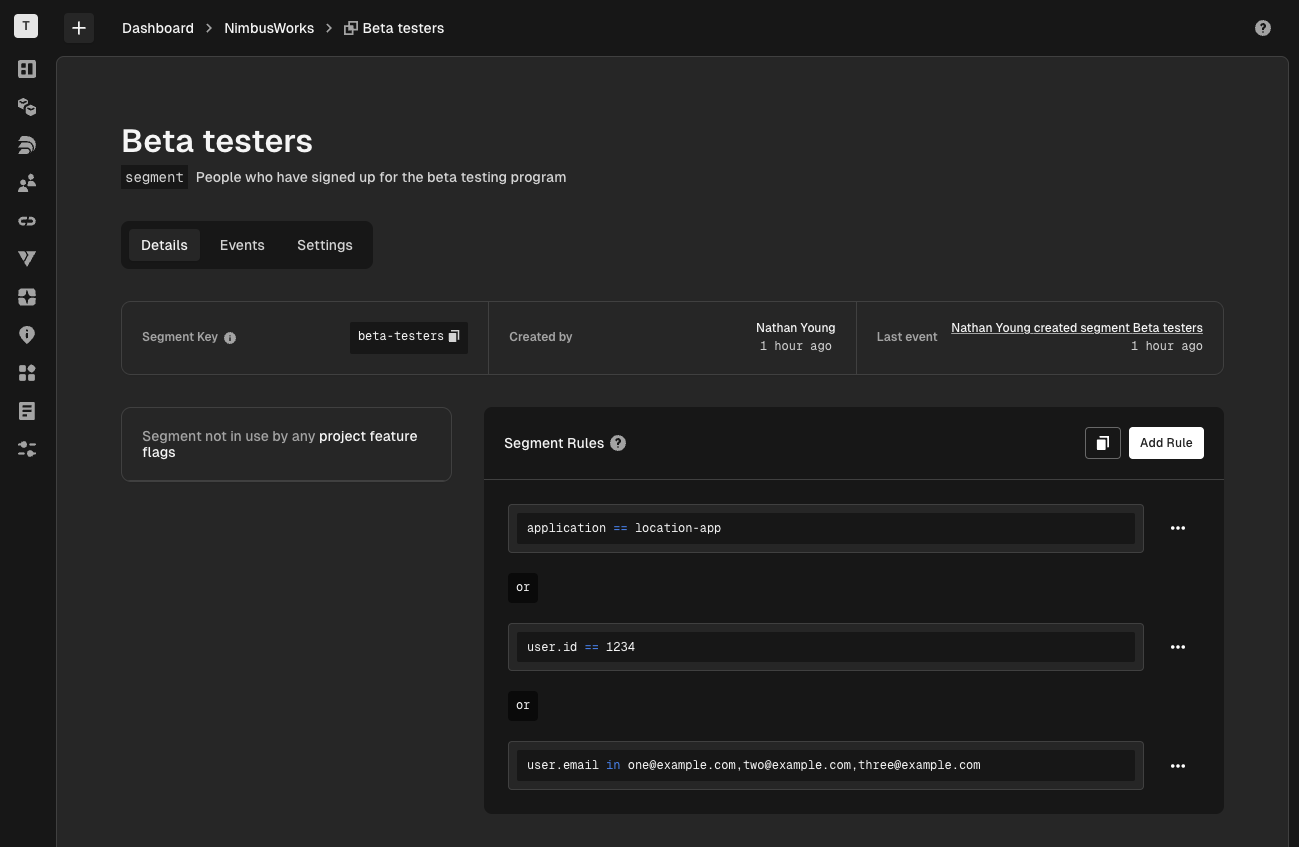Click Nathan Young under Created by
Screen dimensions: 1299x847
coord(796,328)
